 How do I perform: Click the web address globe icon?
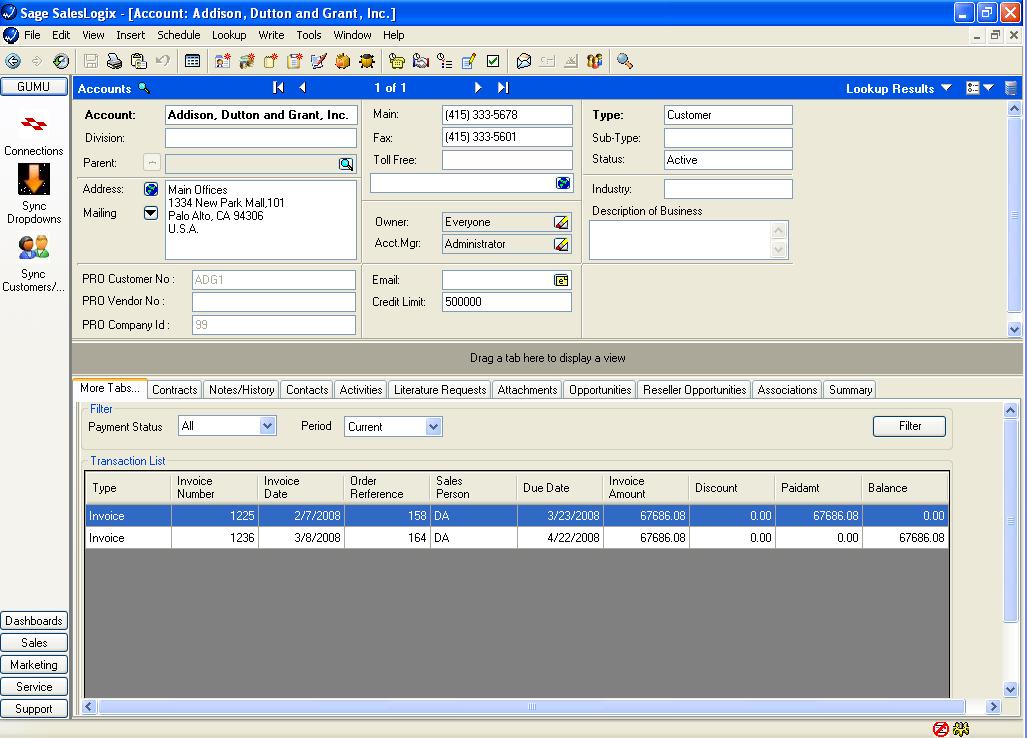coord(563,183)
